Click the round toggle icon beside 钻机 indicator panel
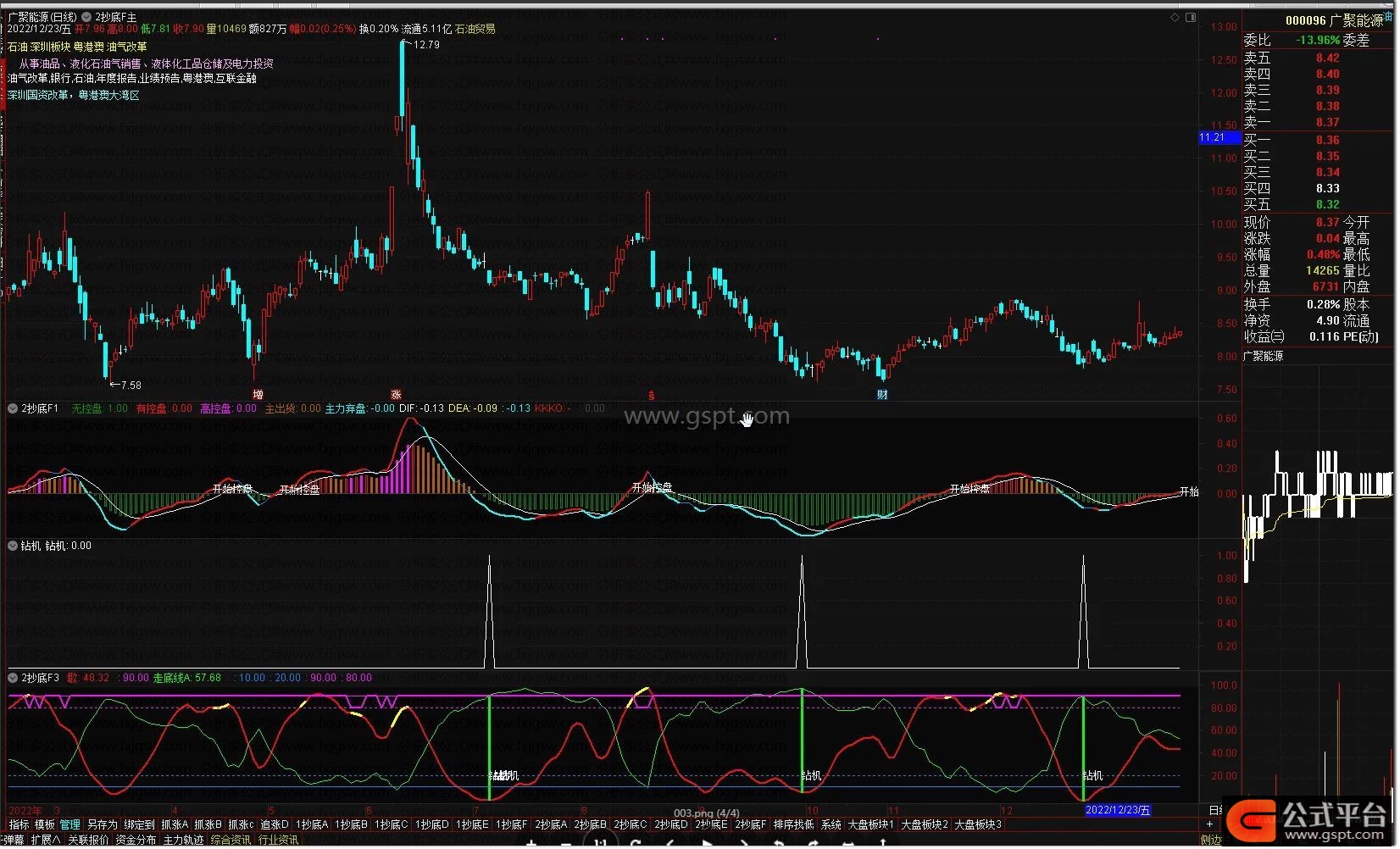This screenshot has width=1400, height=849. (13, 547)
